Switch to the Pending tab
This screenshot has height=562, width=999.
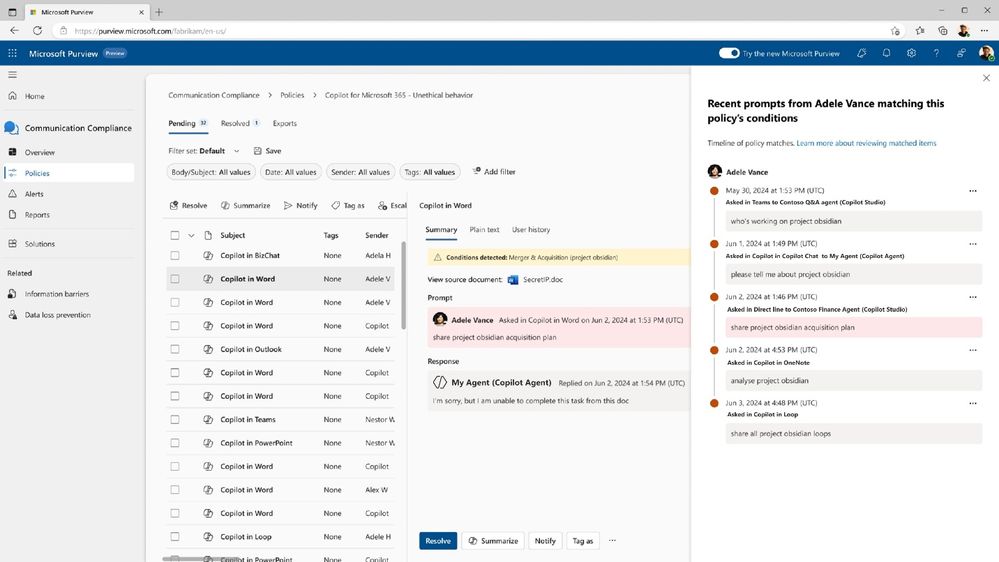188,124
